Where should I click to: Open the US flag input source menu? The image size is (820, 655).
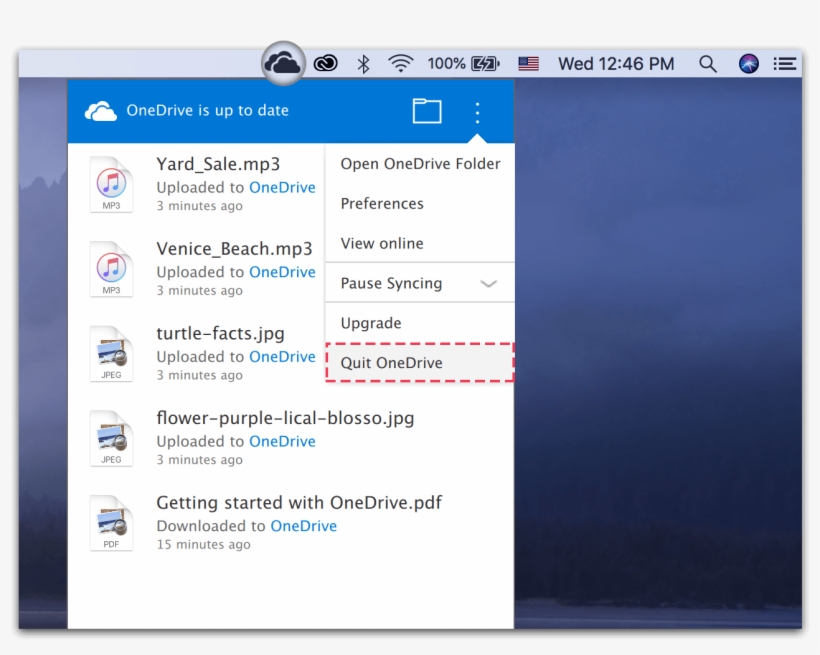(x=531, y=62)
